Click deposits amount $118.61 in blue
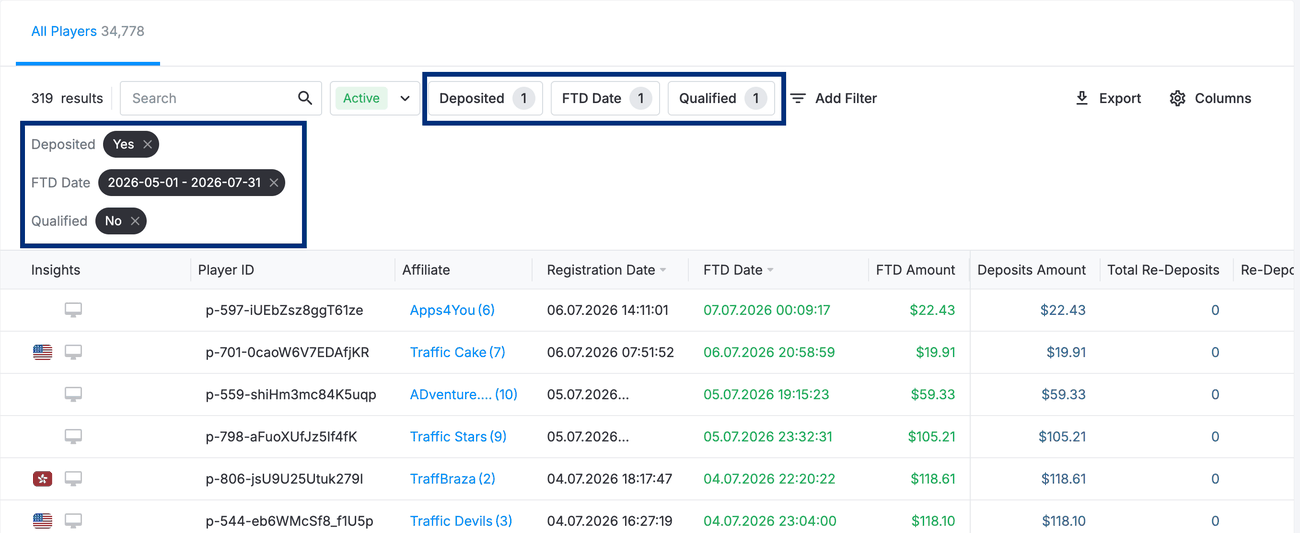 pos(1063,479)
